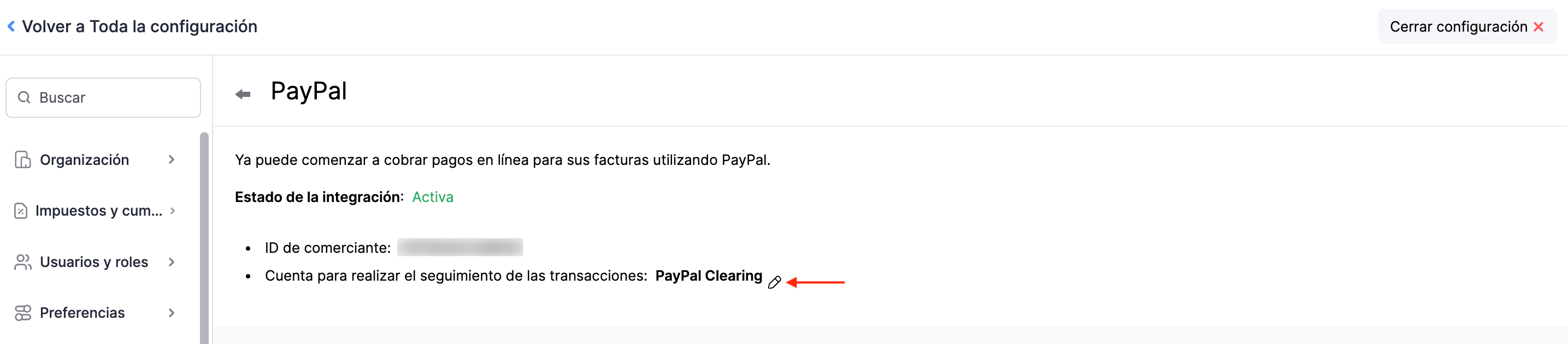The height and width of the screenshot is (344, 1568).
Task: Open the Organización menu entry
Action: click(84, 159)
